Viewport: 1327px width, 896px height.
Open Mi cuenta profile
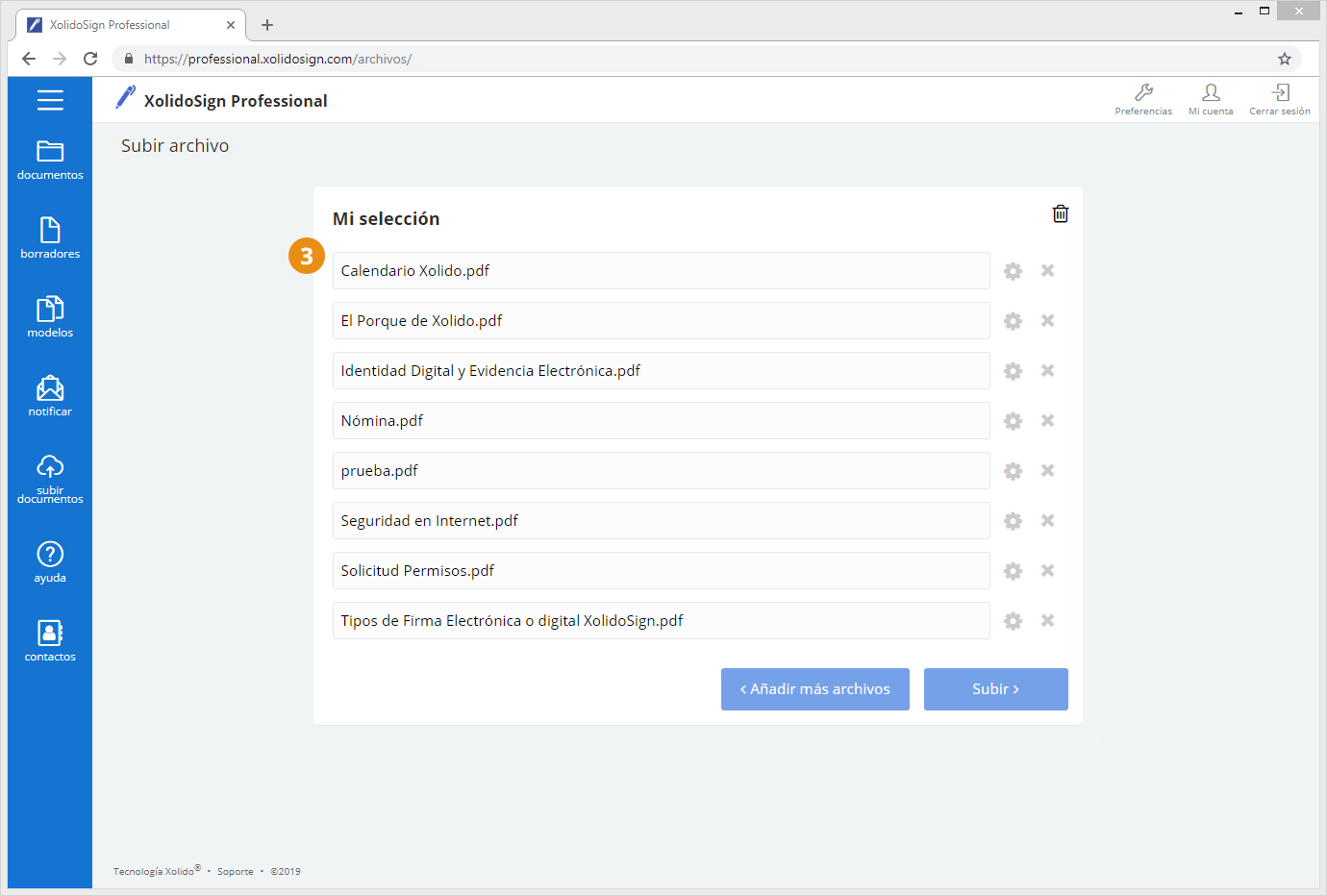1211,99
